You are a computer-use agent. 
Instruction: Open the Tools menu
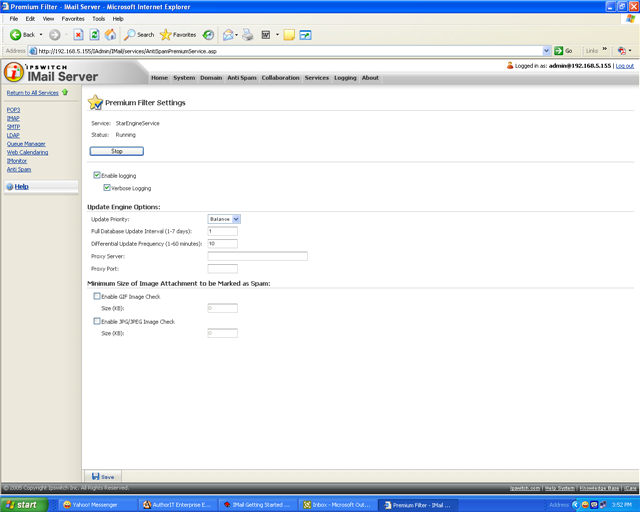(x=98, y=19)
